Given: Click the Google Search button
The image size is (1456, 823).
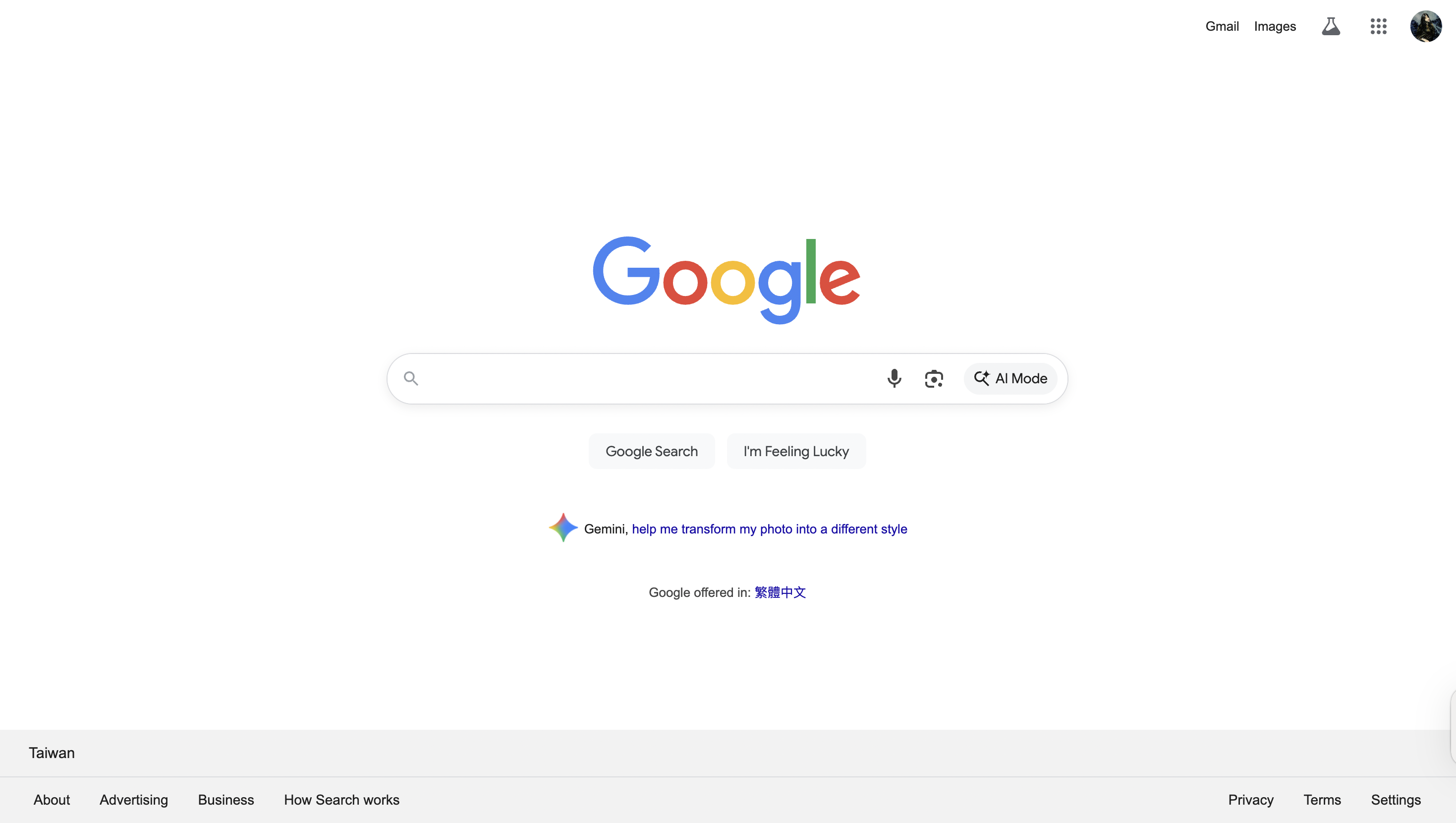Looking at the screenshot, I should tap(652, 451).
